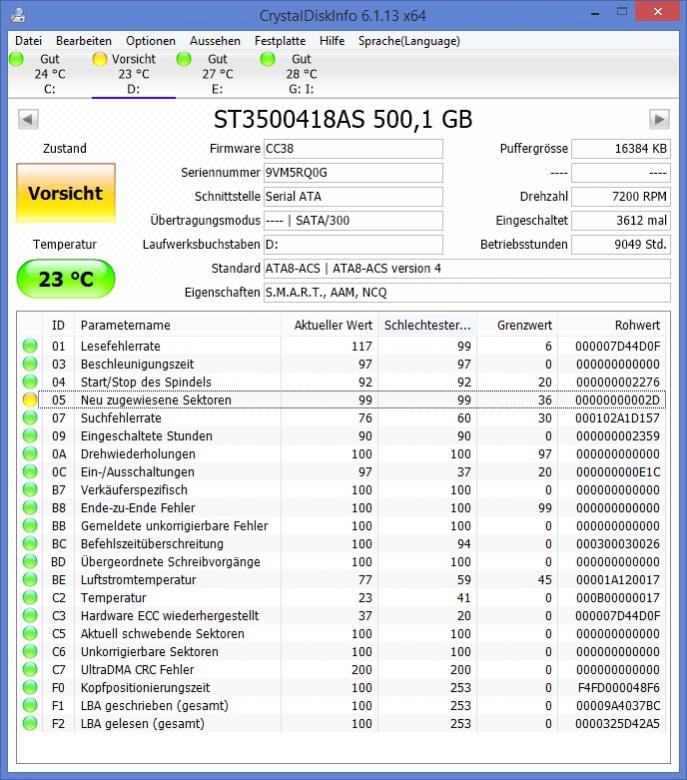Open the Datei menu
This screenshot has height=780, width=687.
[x=28, y=41]
